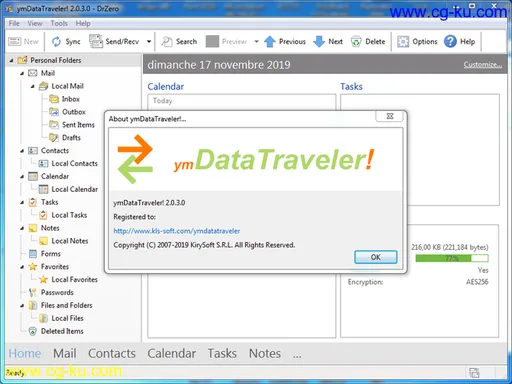Collapse the Local Mail tree node
Viewport: 512px width, 384px height.
pyautogui.click(x=33, y=86)
